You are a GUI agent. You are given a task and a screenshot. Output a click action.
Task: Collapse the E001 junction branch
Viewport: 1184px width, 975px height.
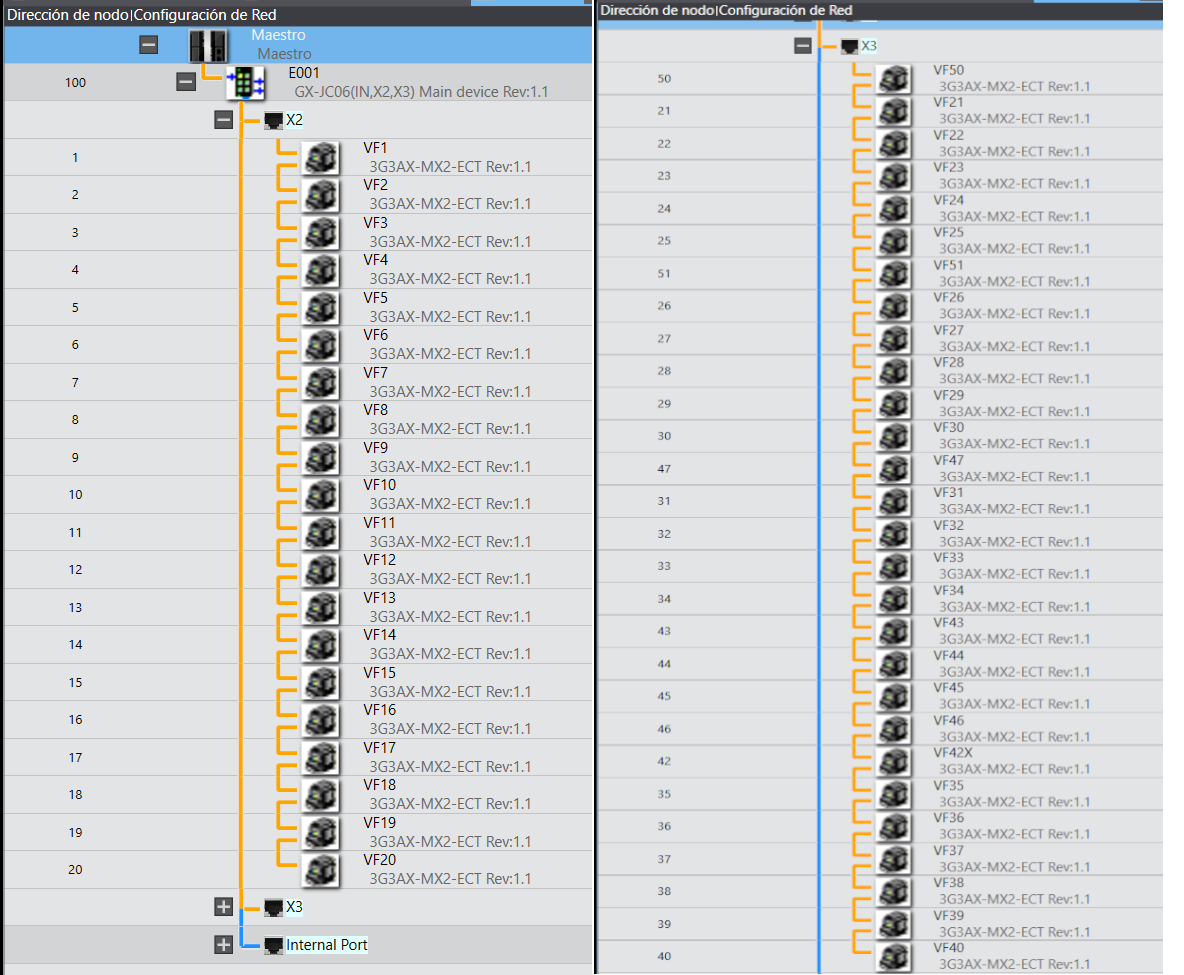186,82
